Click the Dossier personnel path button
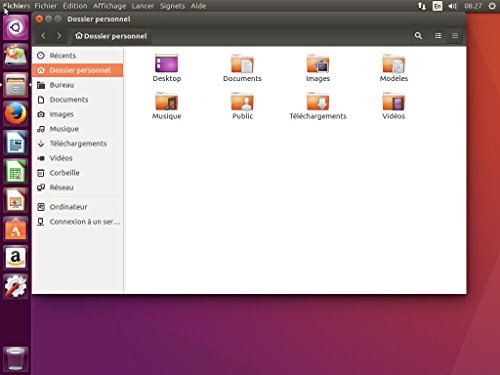The height and width of the screenshot is (375, 500). point(111,36)
